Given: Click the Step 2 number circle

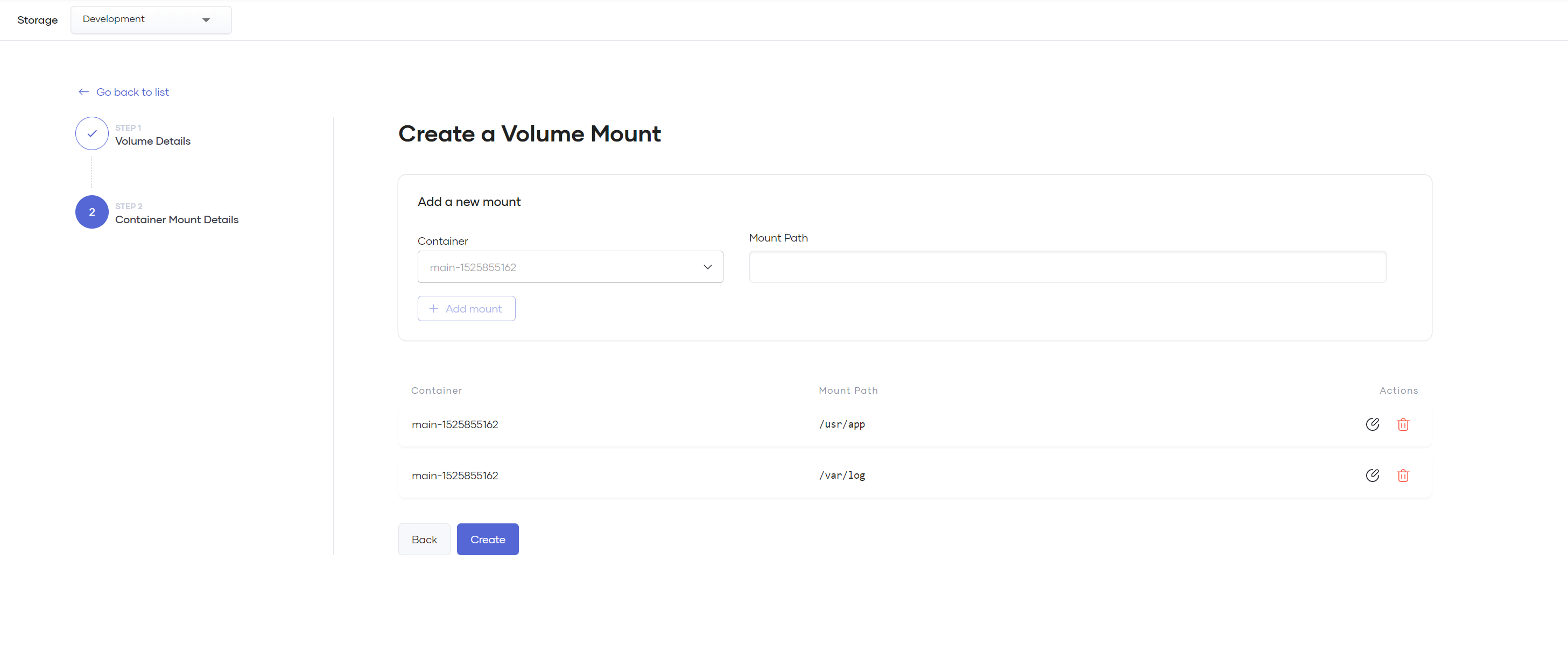Looking at the screenshot, I should pyautogui.click(x=92, y=212).
